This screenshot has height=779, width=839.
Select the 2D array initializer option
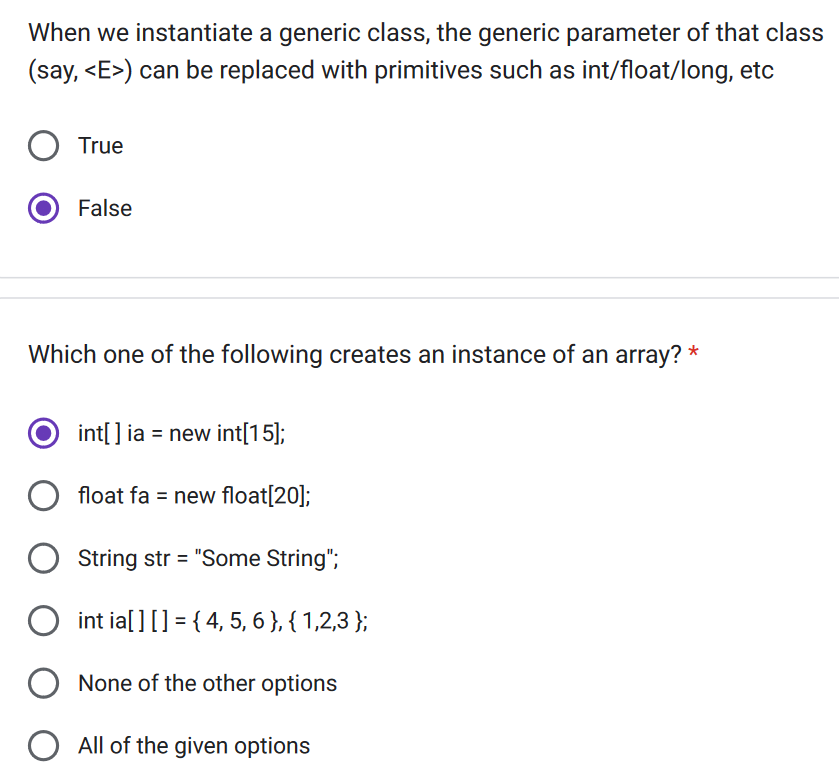(x=43, y=621)
